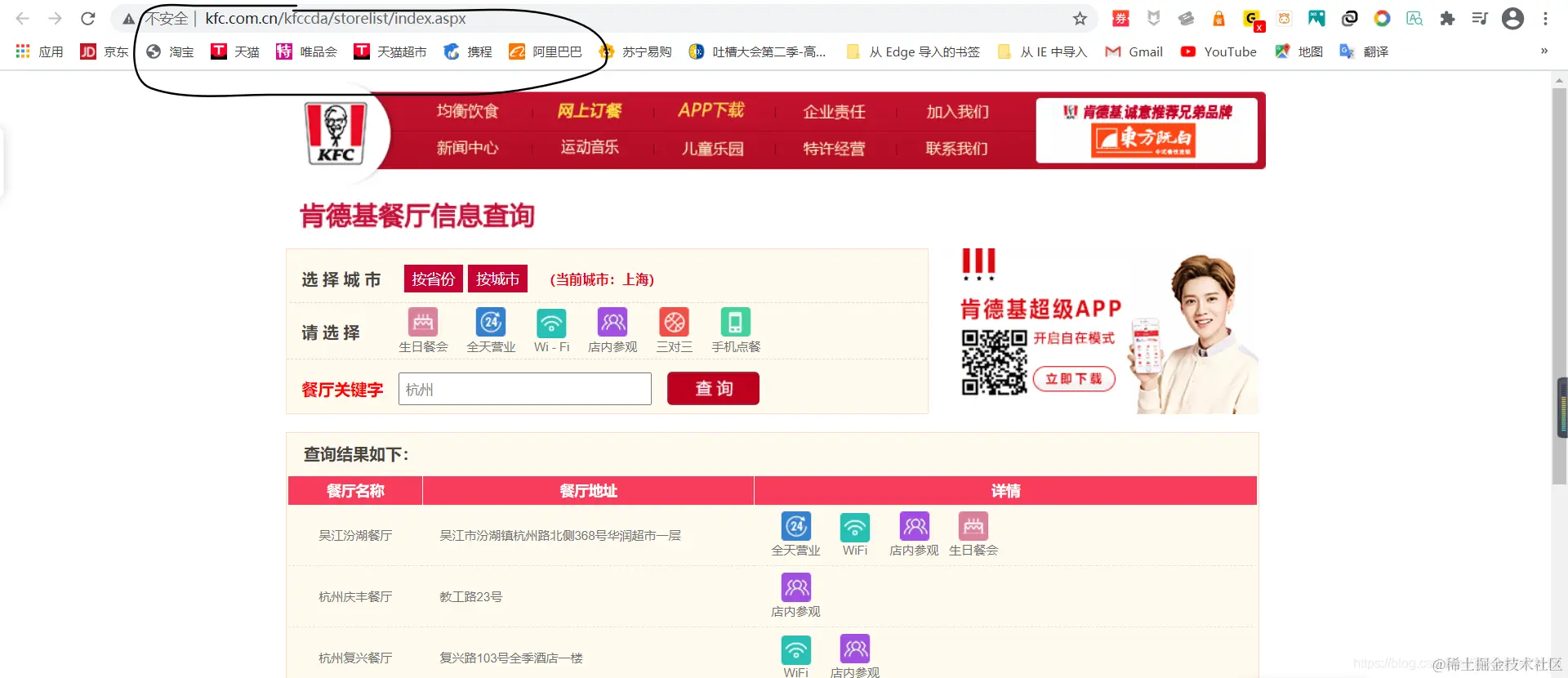Viewport: 1568px width, 678px height.
Task: Select the 杭州庆丰餐厅 restaurant name
Action: coord(355,597)
